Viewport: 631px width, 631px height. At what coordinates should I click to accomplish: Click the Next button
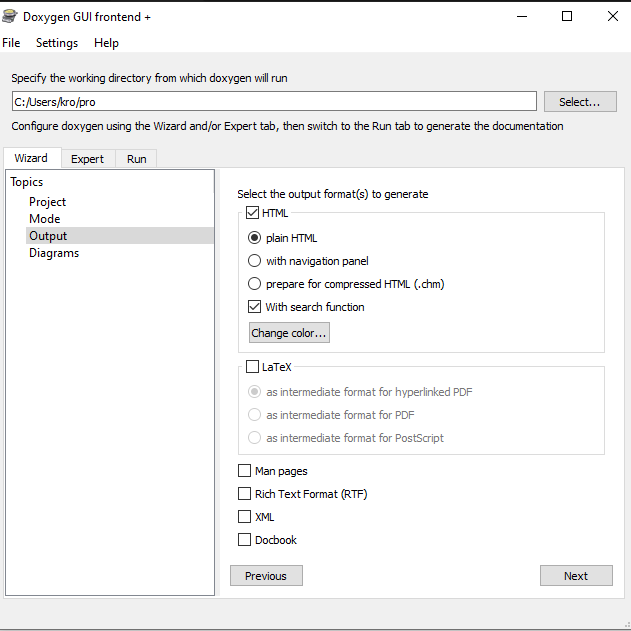576,576
